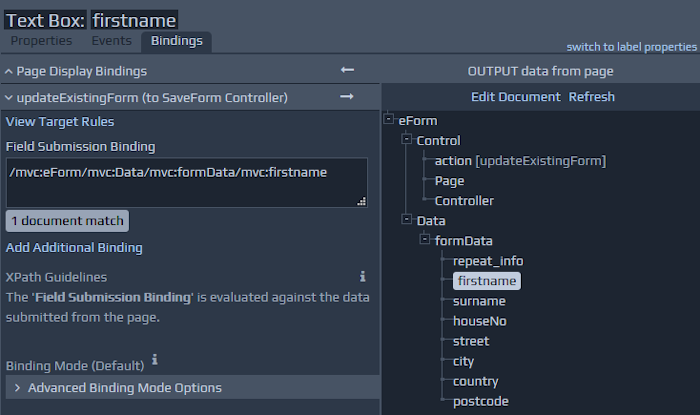
Task: Select the Controller tree node
Action: (x=464, y=201)
